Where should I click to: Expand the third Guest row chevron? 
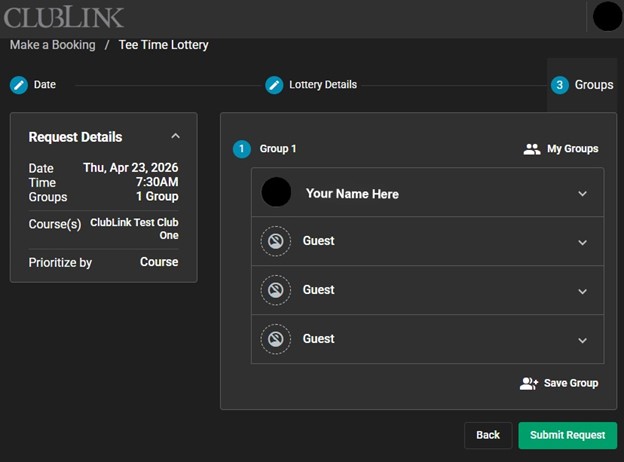[x=583, y=340]
